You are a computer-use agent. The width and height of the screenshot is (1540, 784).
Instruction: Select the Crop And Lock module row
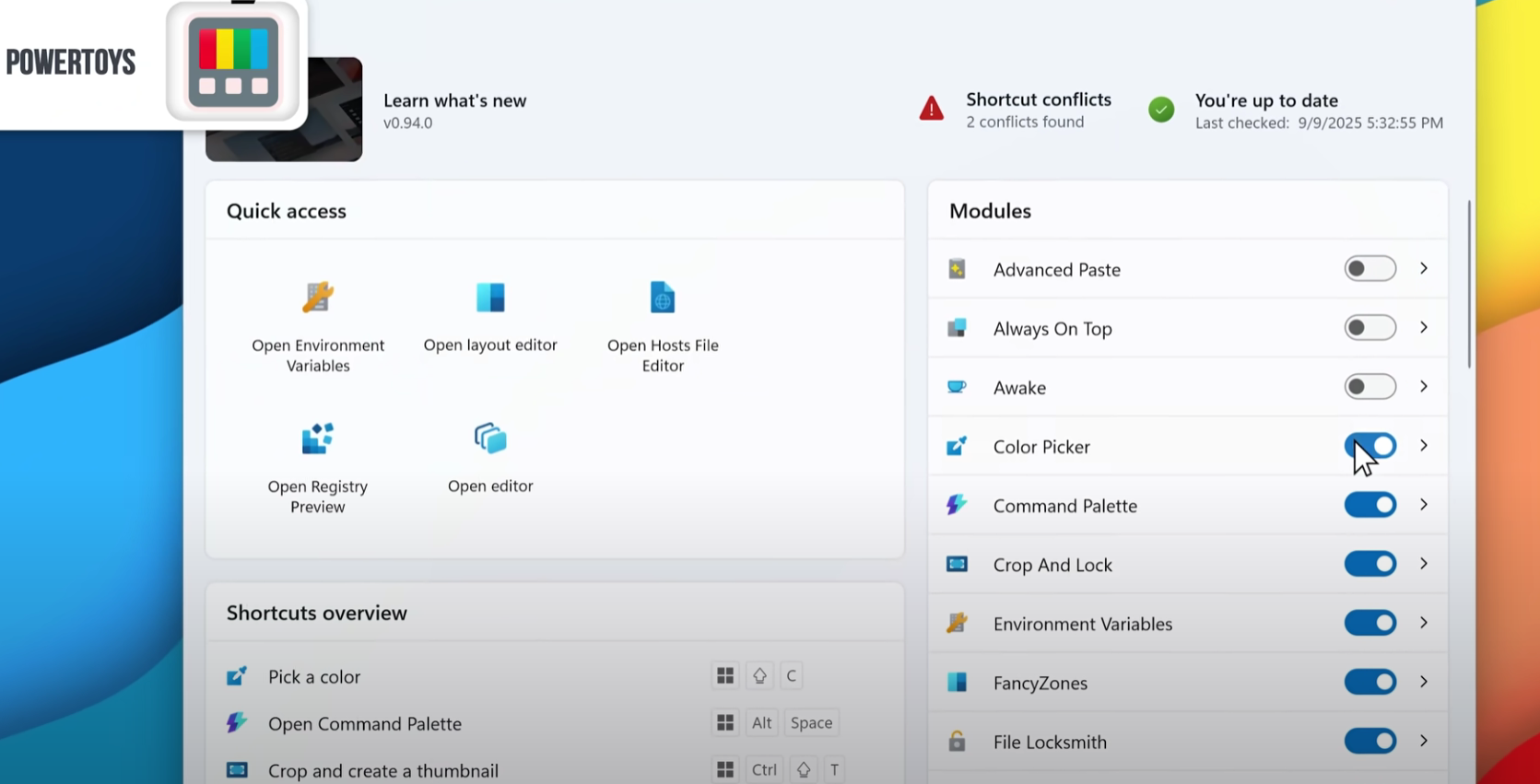[x=1052, y=565]
